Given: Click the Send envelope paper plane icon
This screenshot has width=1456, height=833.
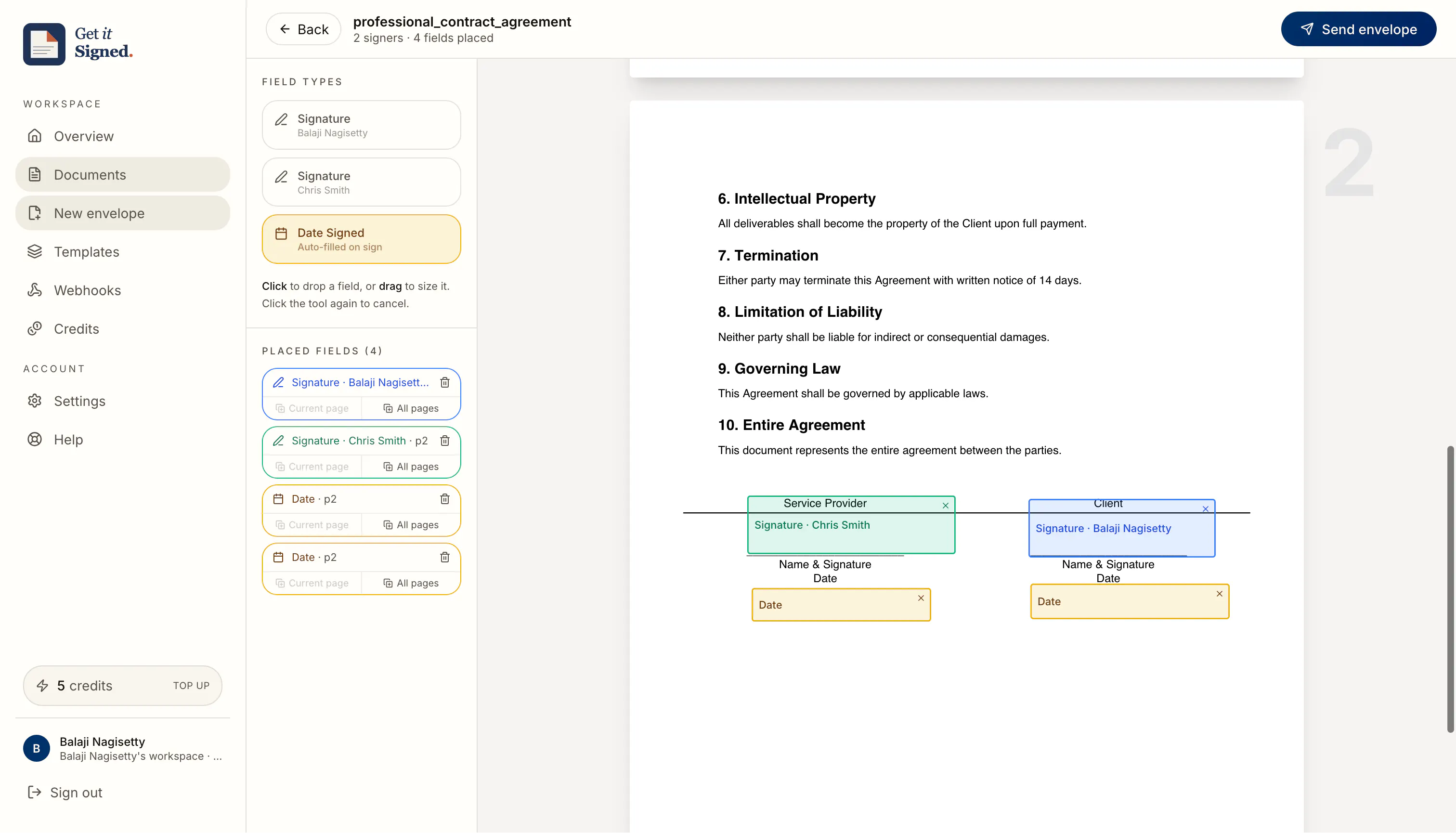Looking at the screenshot, I should (x=1307, y=29).
